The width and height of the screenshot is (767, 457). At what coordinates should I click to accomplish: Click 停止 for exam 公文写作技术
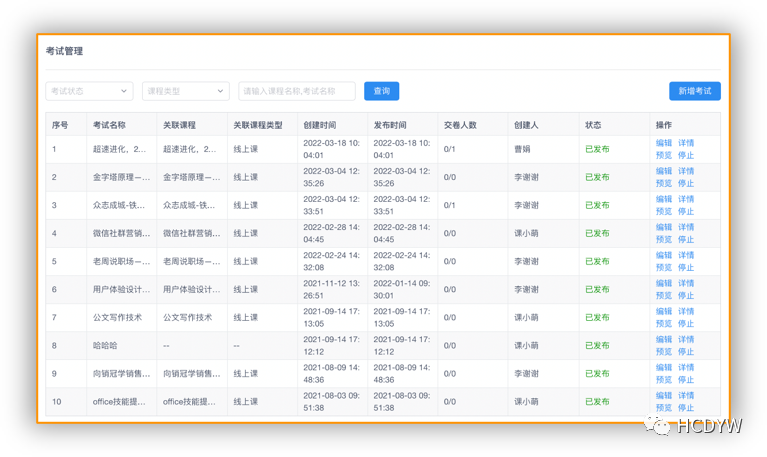click(686, 323)
